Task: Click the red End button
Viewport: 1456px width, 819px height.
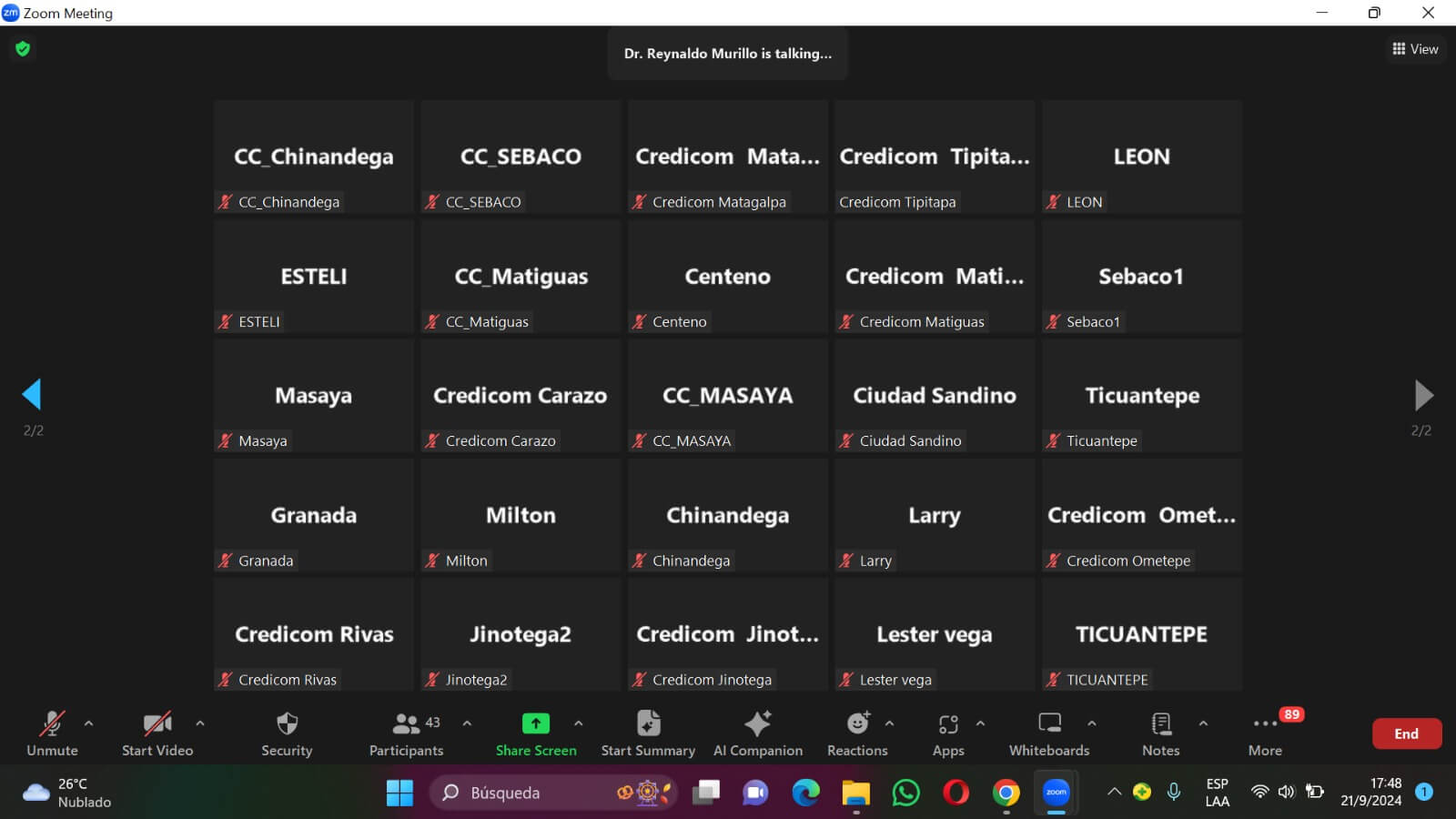Action: click(x=1406, y=733)
